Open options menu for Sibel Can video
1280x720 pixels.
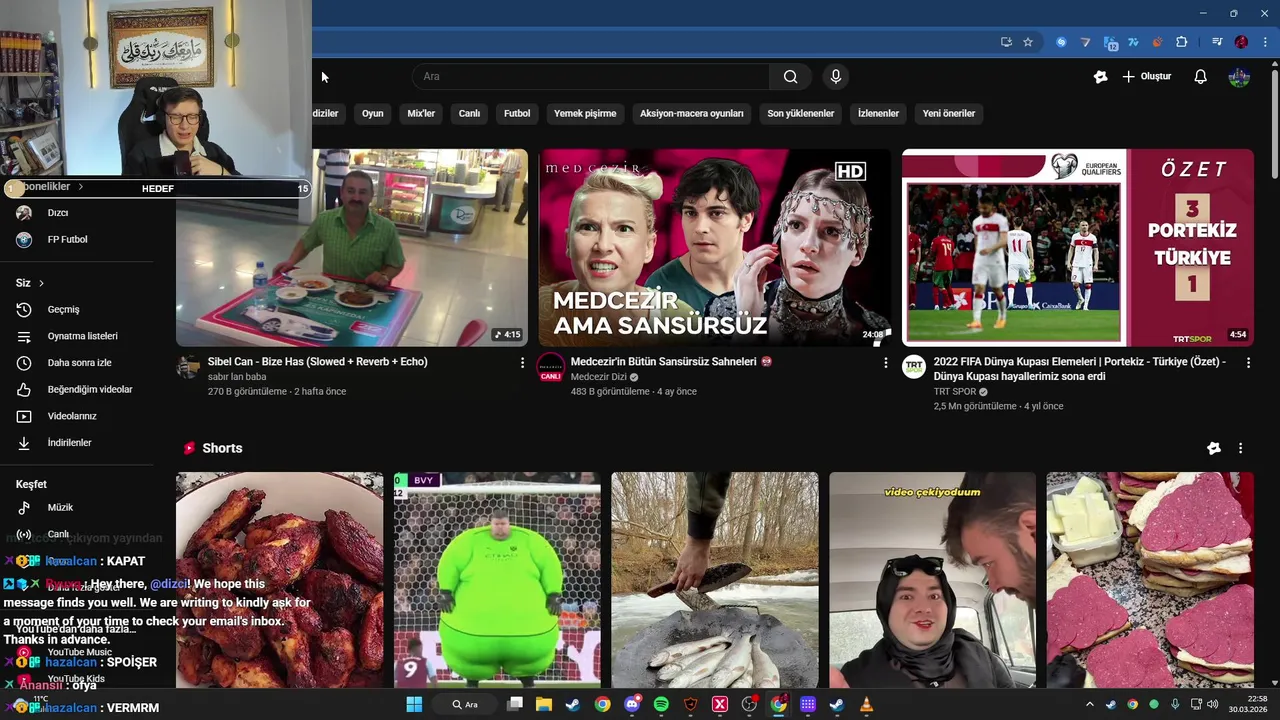point(522,363)
